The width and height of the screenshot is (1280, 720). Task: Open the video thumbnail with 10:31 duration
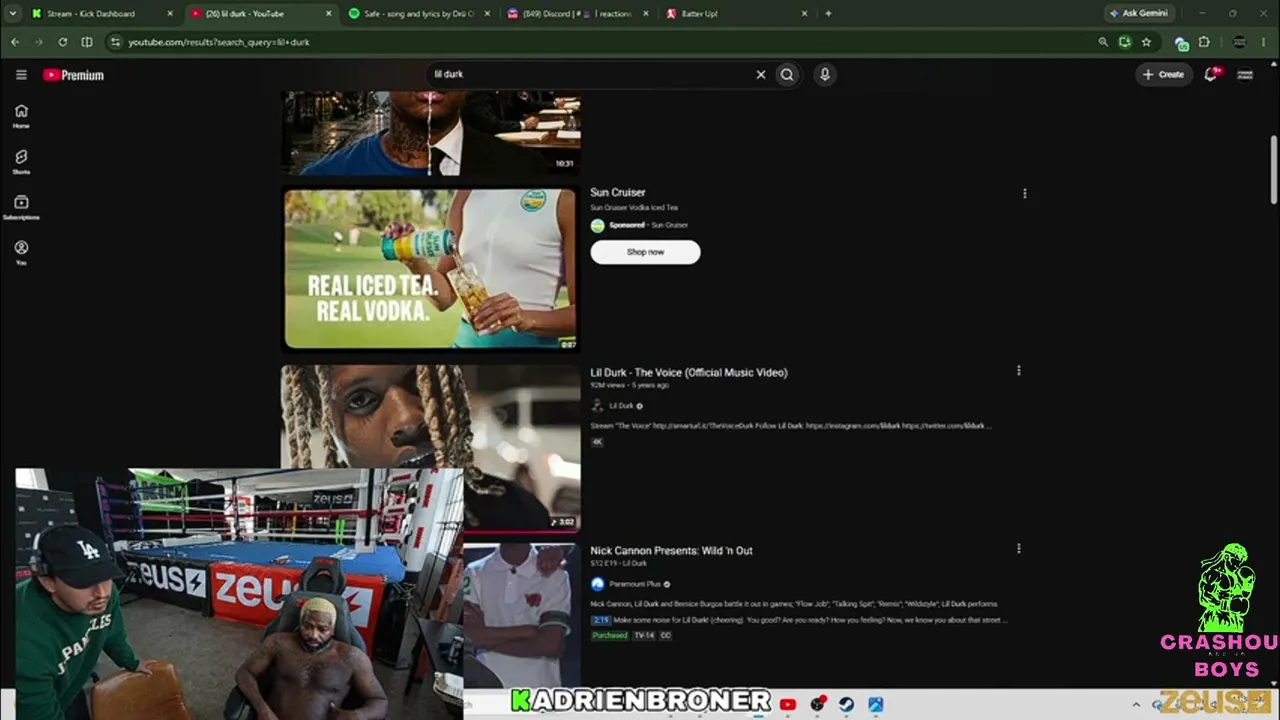430,134
